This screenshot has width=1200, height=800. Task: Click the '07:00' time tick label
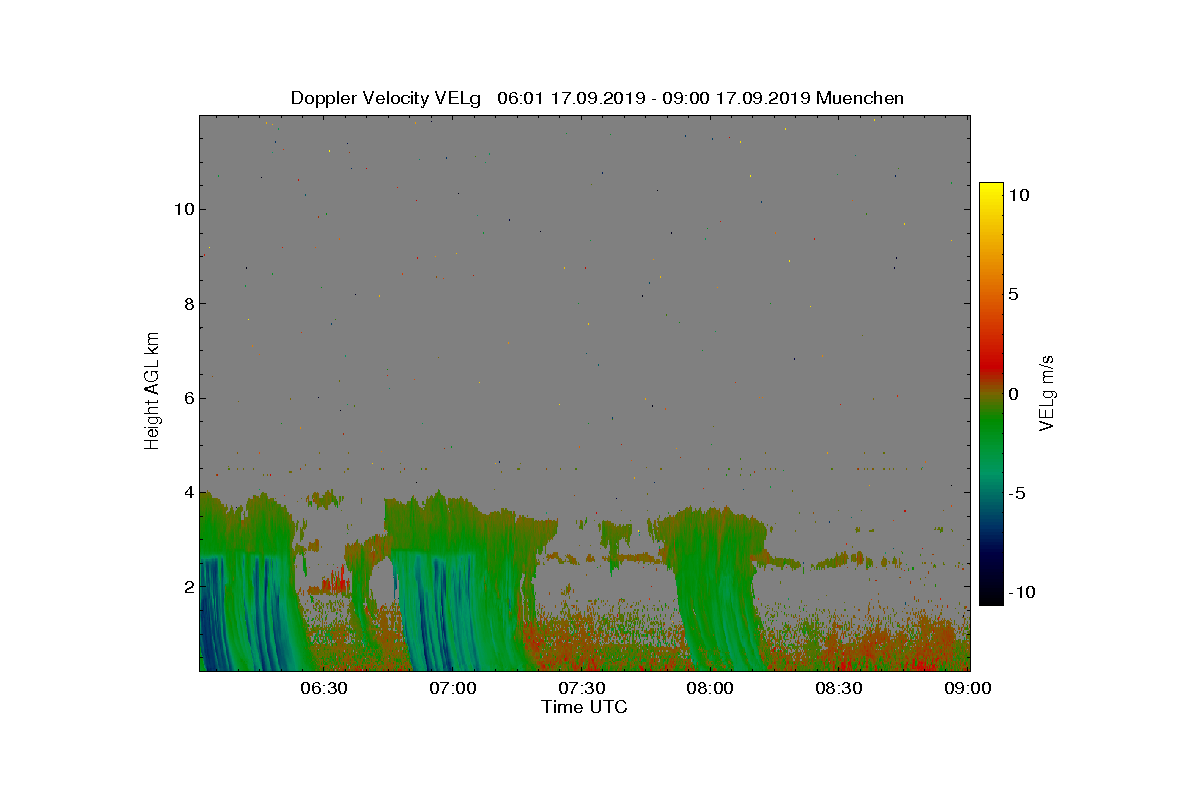(453, 688)
